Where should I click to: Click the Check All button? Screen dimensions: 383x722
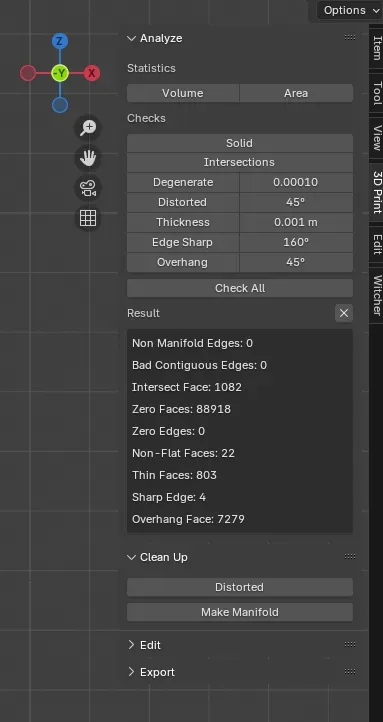[x=240, y=288]
